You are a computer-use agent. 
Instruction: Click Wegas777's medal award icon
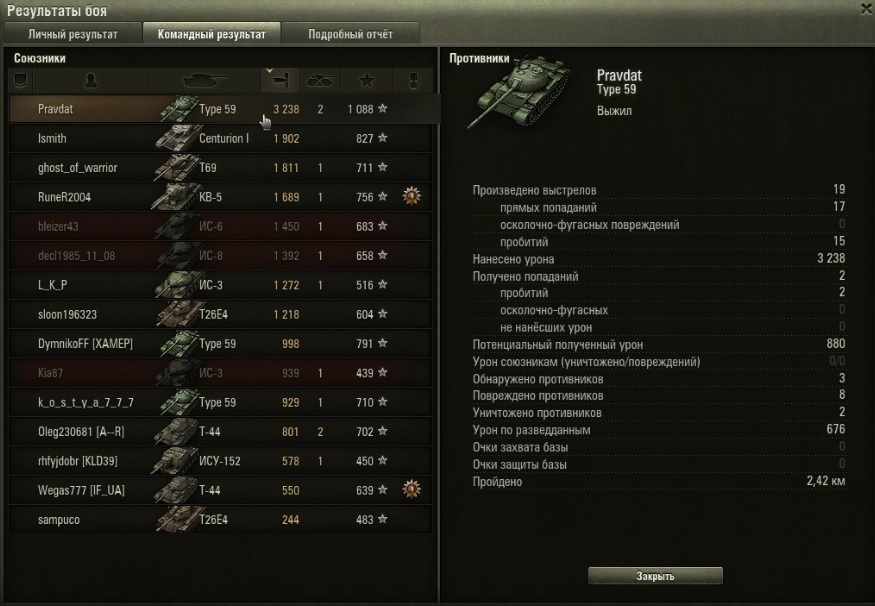click(x=412, y=489)
